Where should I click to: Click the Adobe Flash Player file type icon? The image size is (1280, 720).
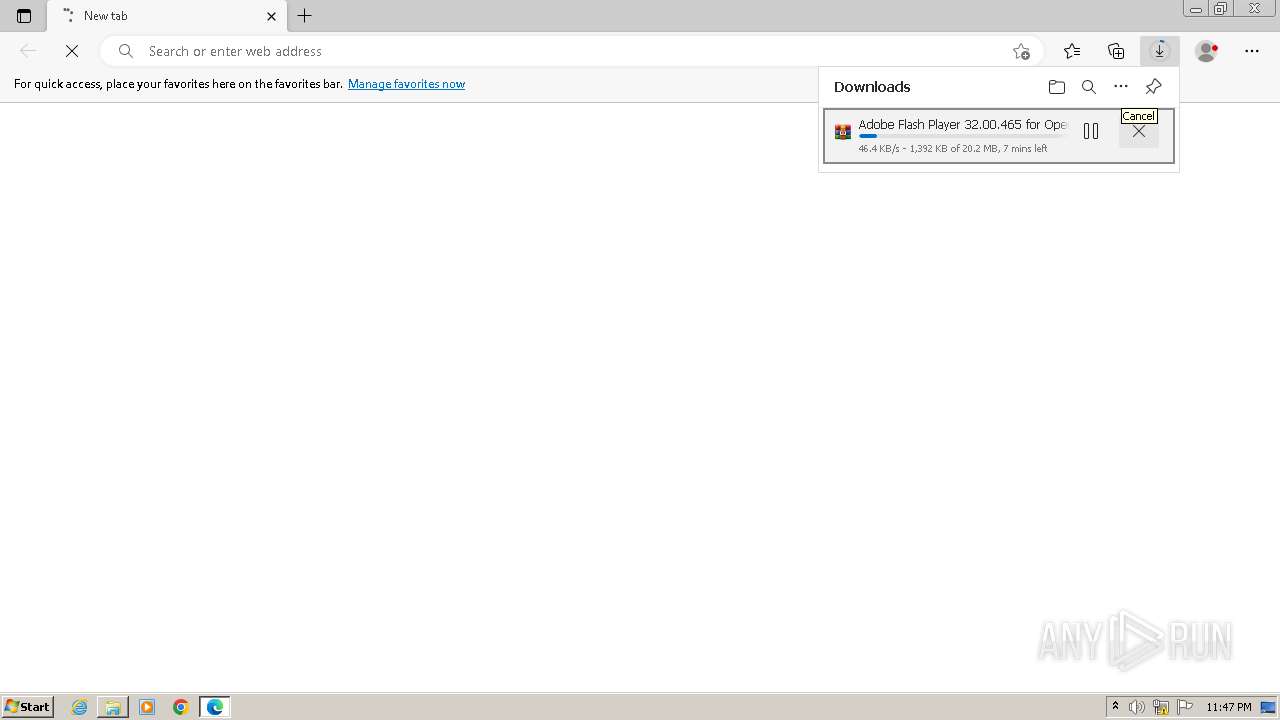point(843,132)
